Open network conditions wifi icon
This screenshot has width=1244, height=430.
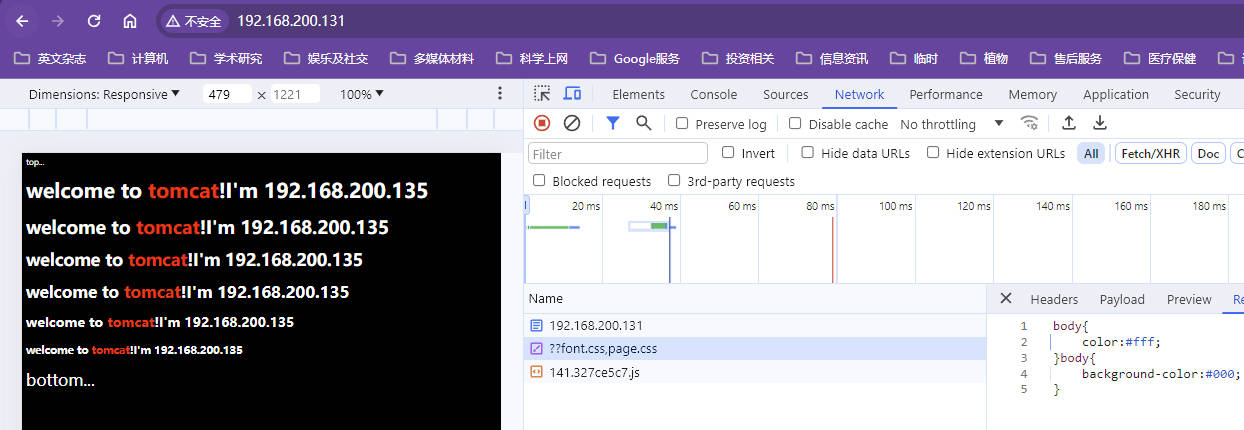1029,123
